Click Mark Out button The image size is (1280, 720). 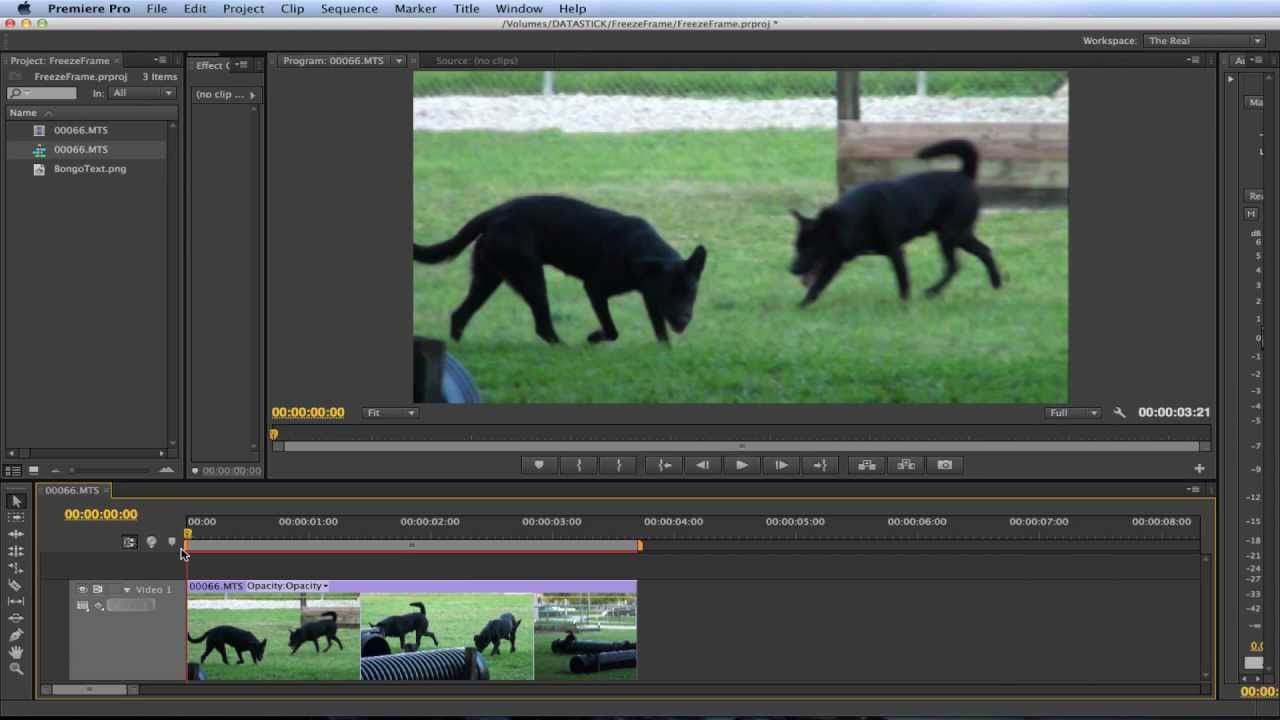[x=619, y=465]
